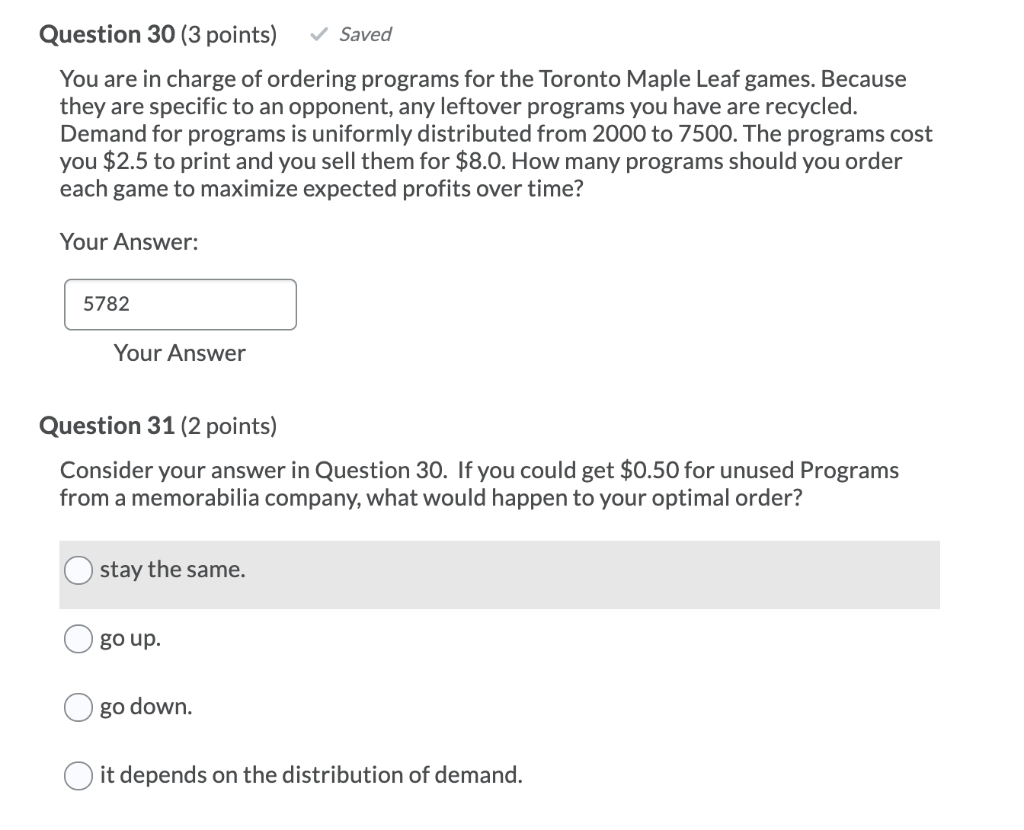Click the italic Saved status text
Screen dimensions: 1024x830
point(365,34)
